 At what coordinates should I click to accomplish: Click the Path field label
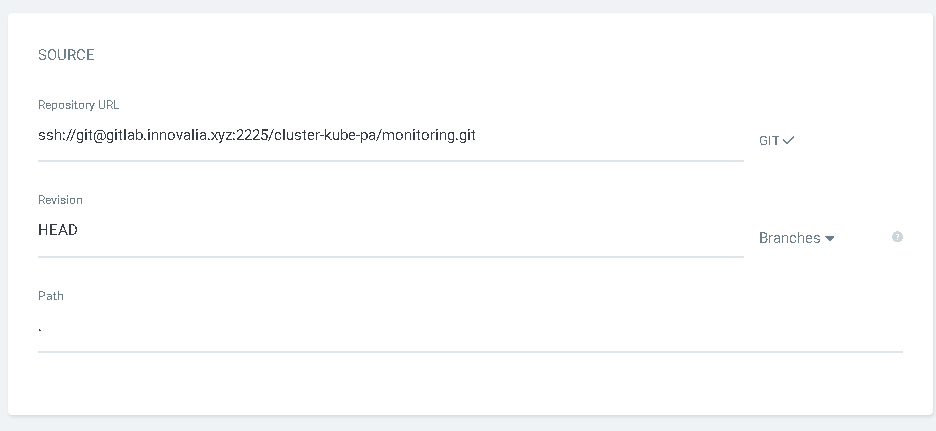(51, 296)
